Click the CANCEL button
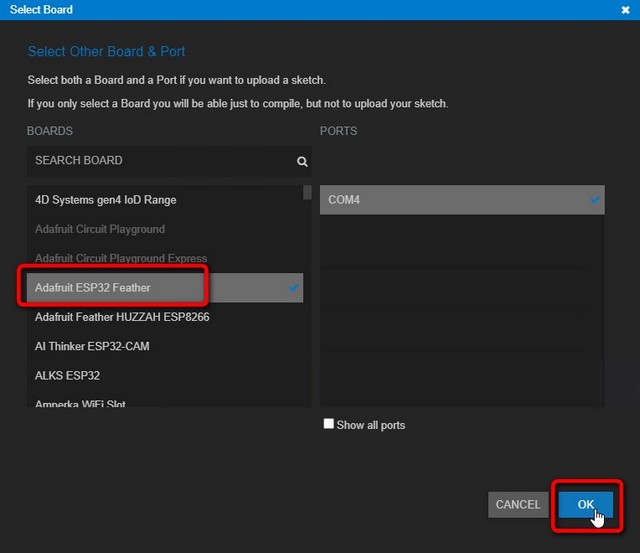 pyautogui.click(x=518, y=505)
